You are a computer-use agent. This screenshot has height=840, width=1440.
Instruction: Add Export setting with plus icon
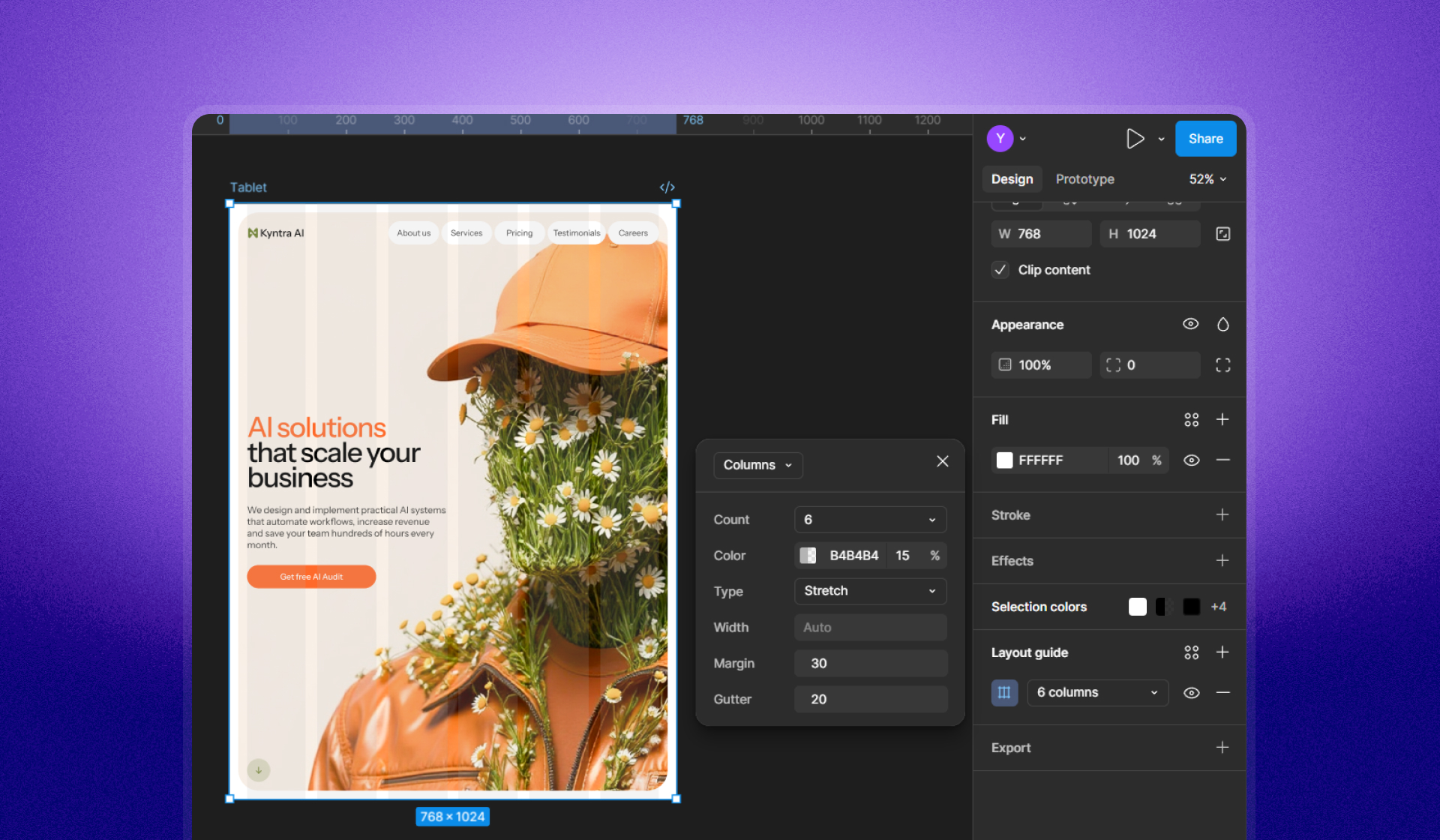click(x=1222, y=748)
